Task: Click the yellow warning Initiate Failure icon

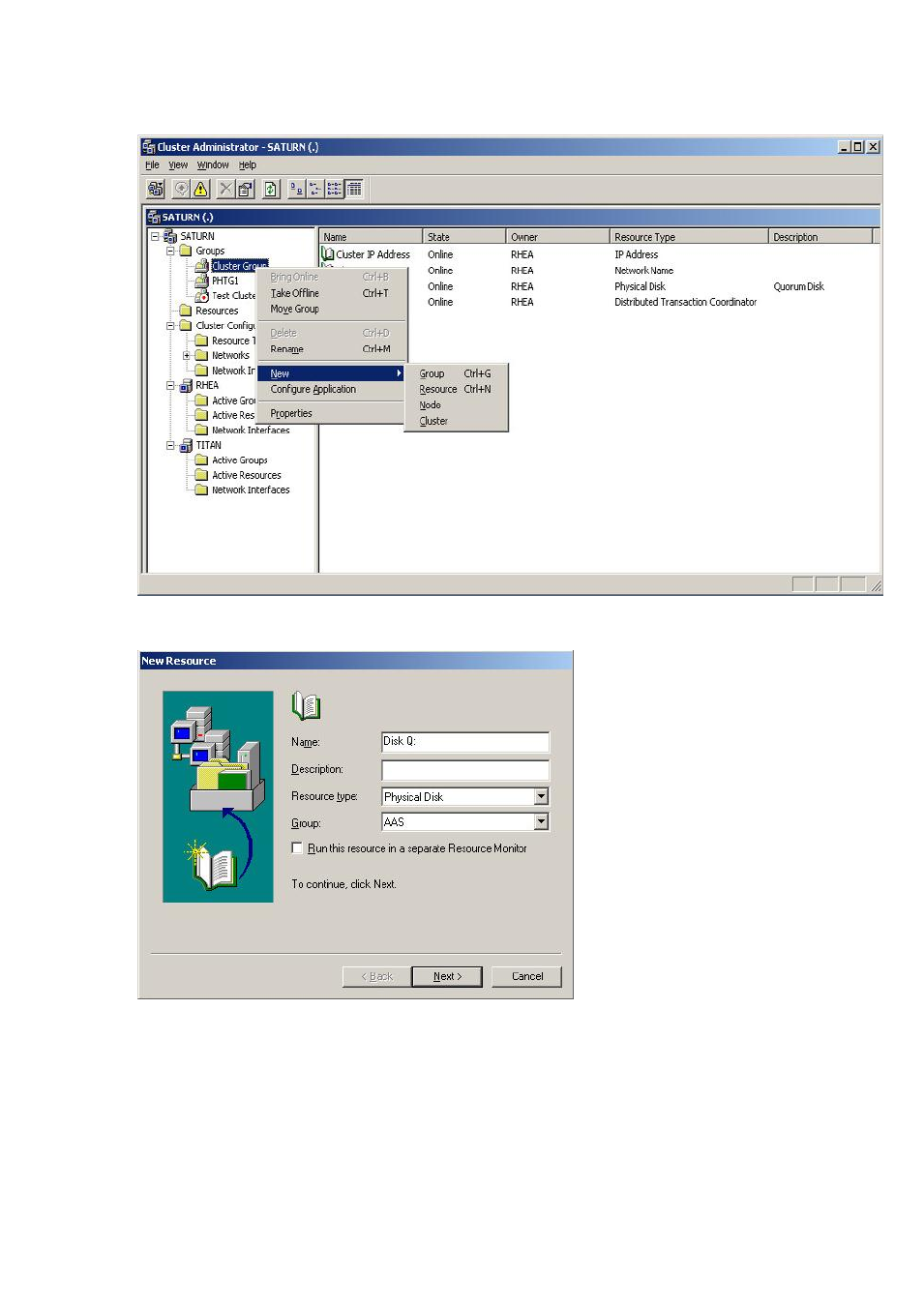Action: click(x=200, y=189)
